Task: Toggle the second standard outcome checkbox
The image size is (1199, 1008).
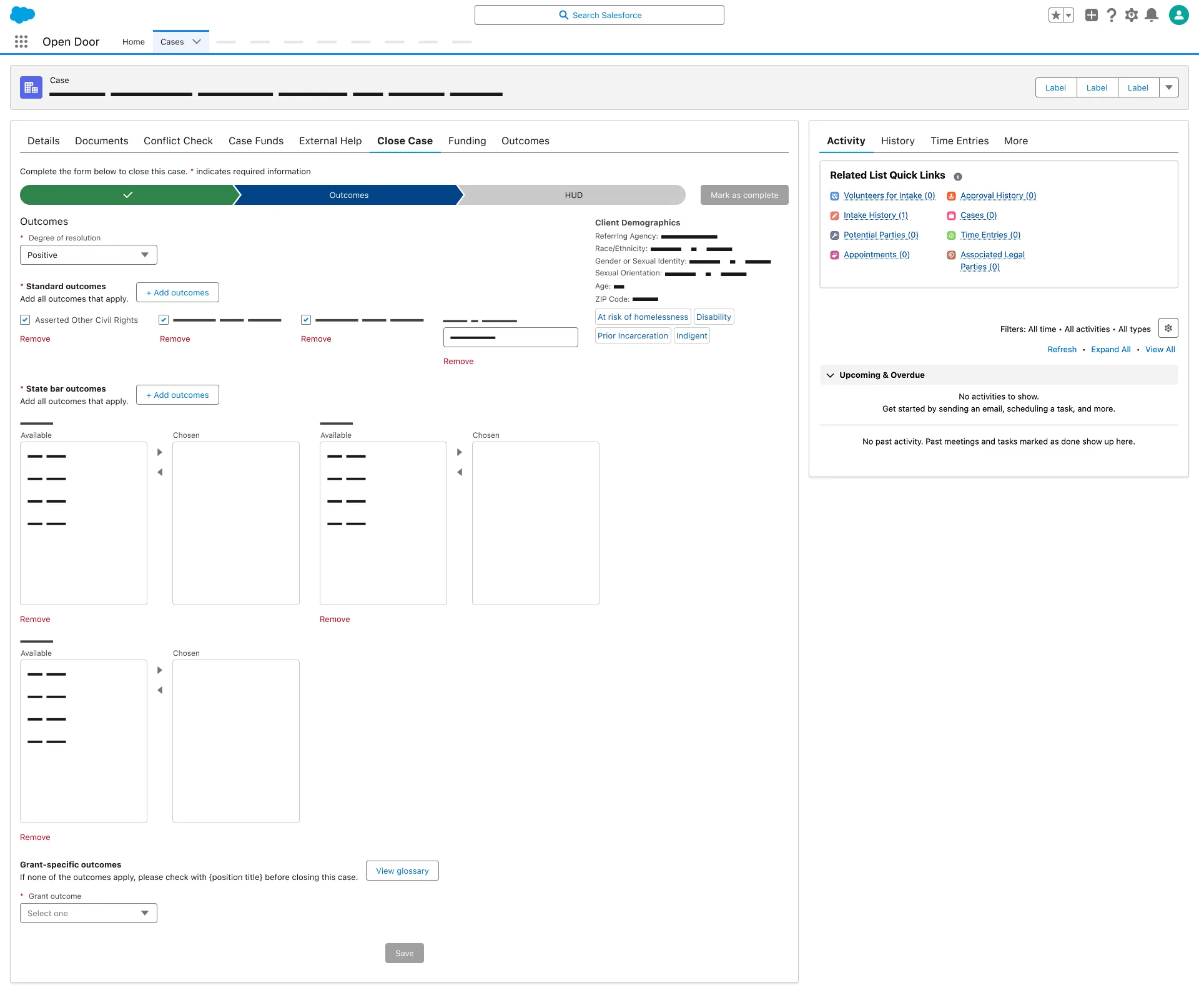Action: [x=164, y=320]
